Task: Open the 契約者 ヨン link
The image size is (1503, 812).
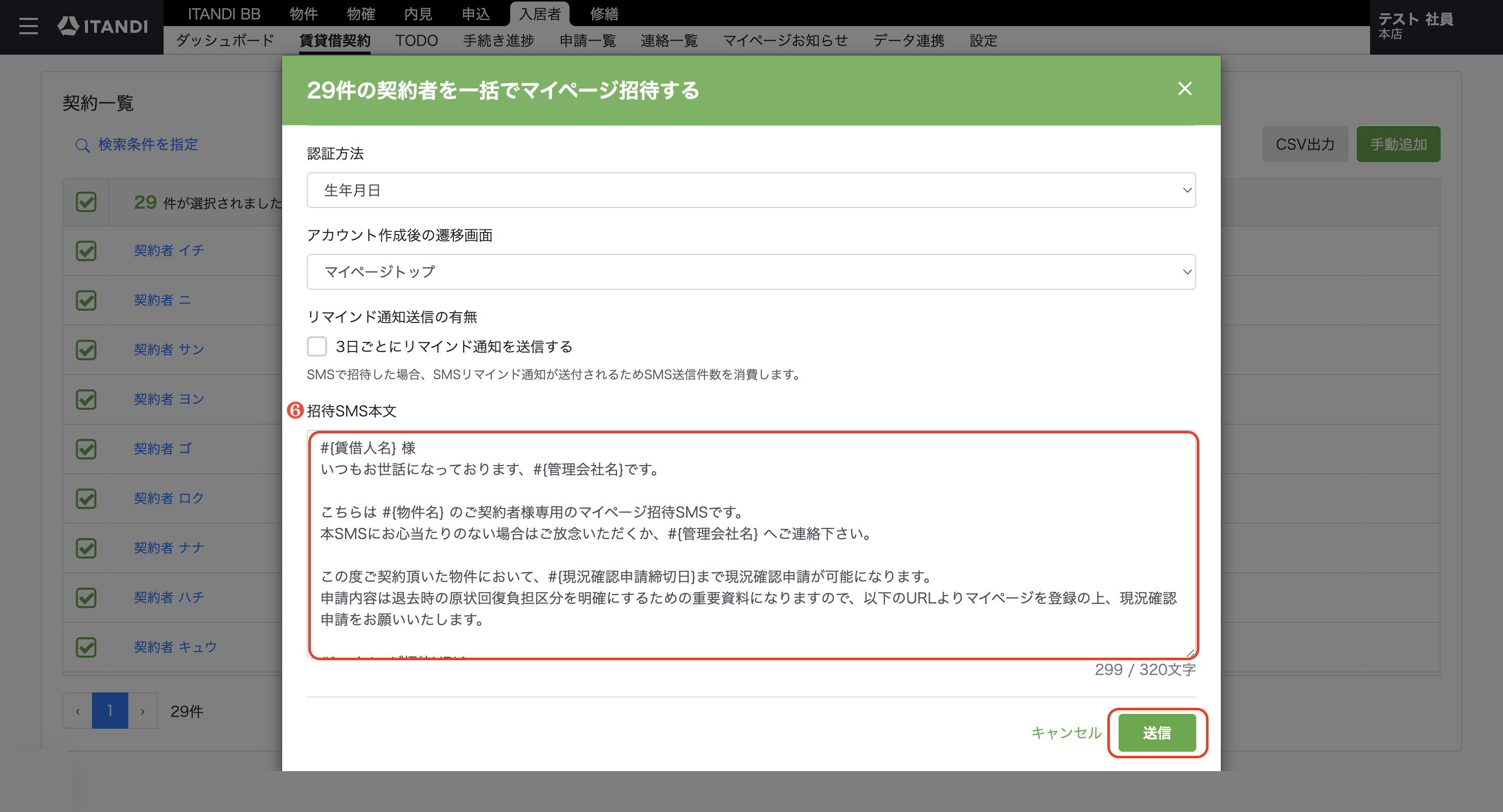Action: tap(169, 400)
